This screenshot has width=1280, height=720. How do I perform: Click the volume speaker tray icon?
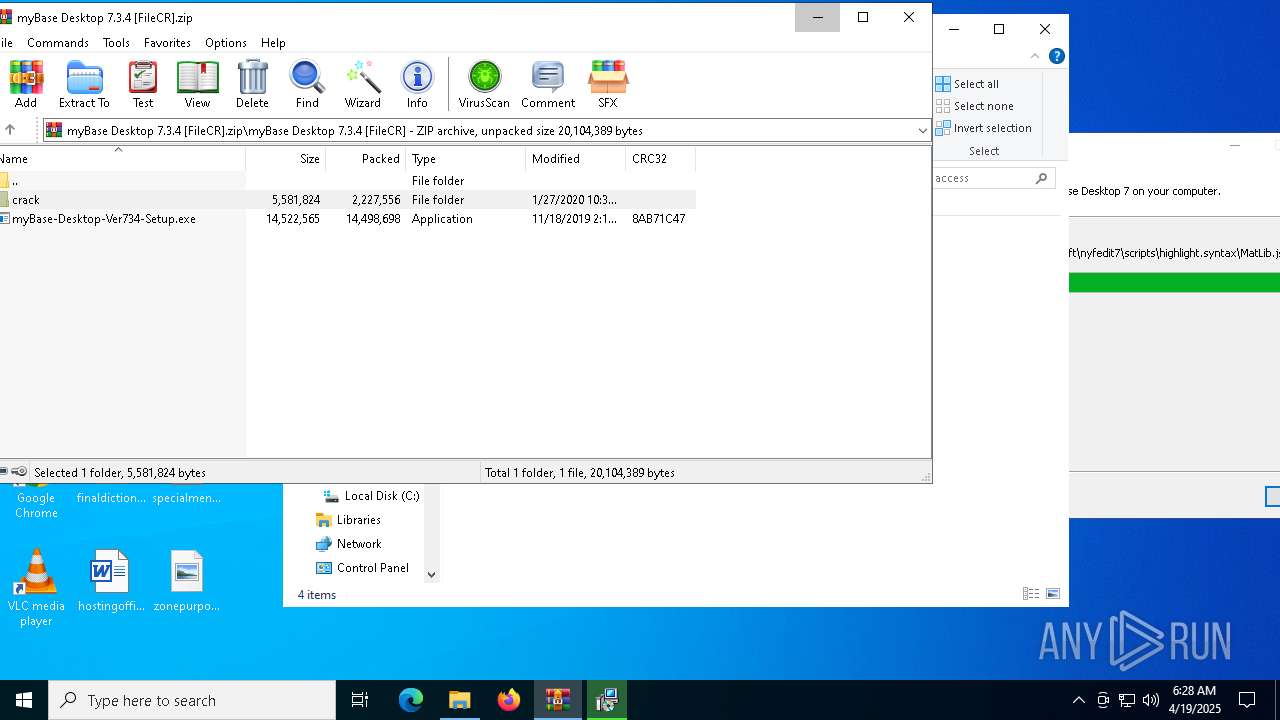coord(1151,700)
